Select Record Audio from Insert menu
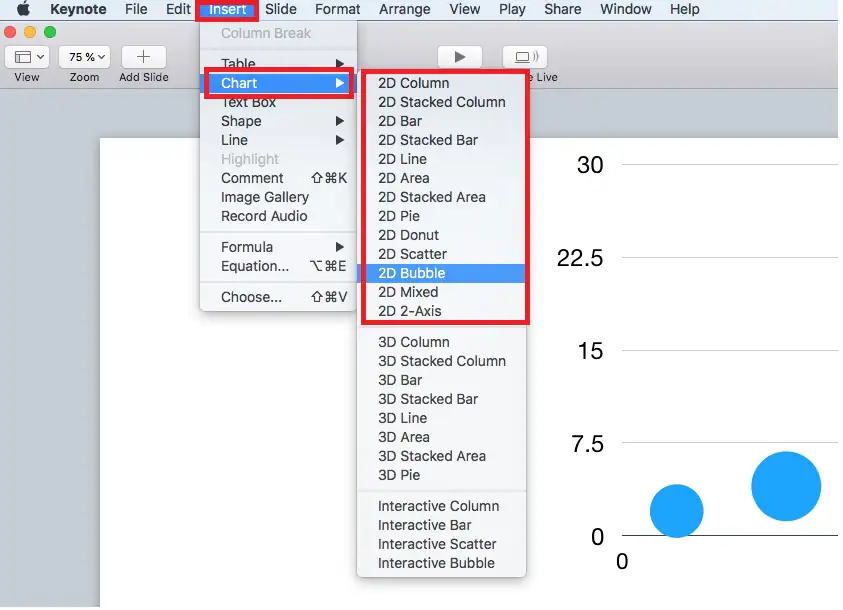This screenshot has height=610, width=843. pyautogui.click(x=264, y=216)
